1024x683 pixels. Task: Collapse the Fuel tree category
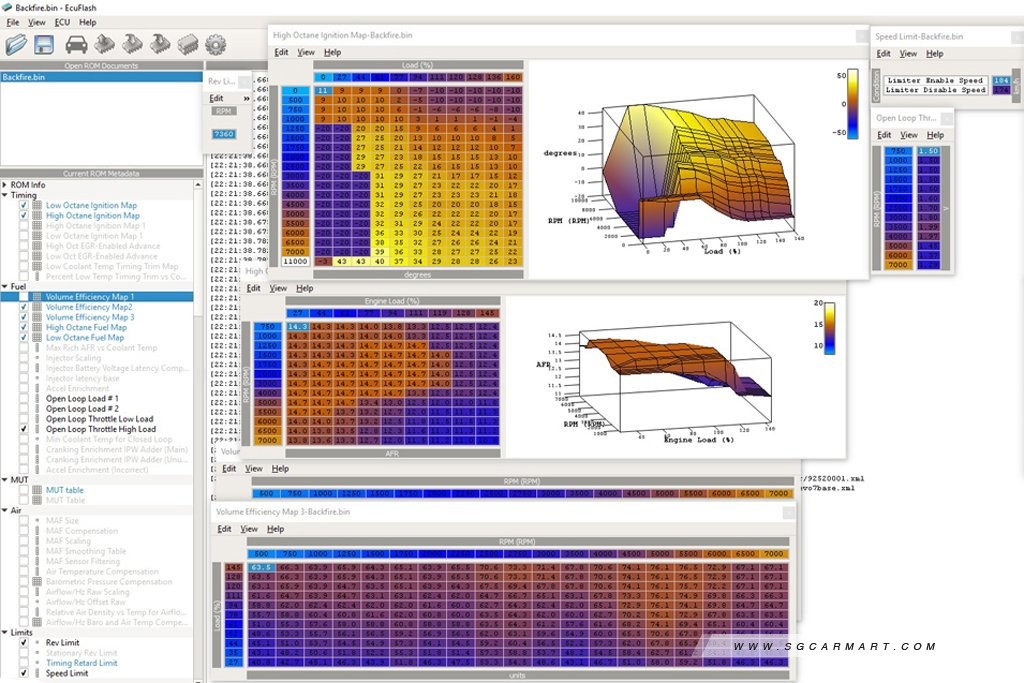click(x=5, y=287)
